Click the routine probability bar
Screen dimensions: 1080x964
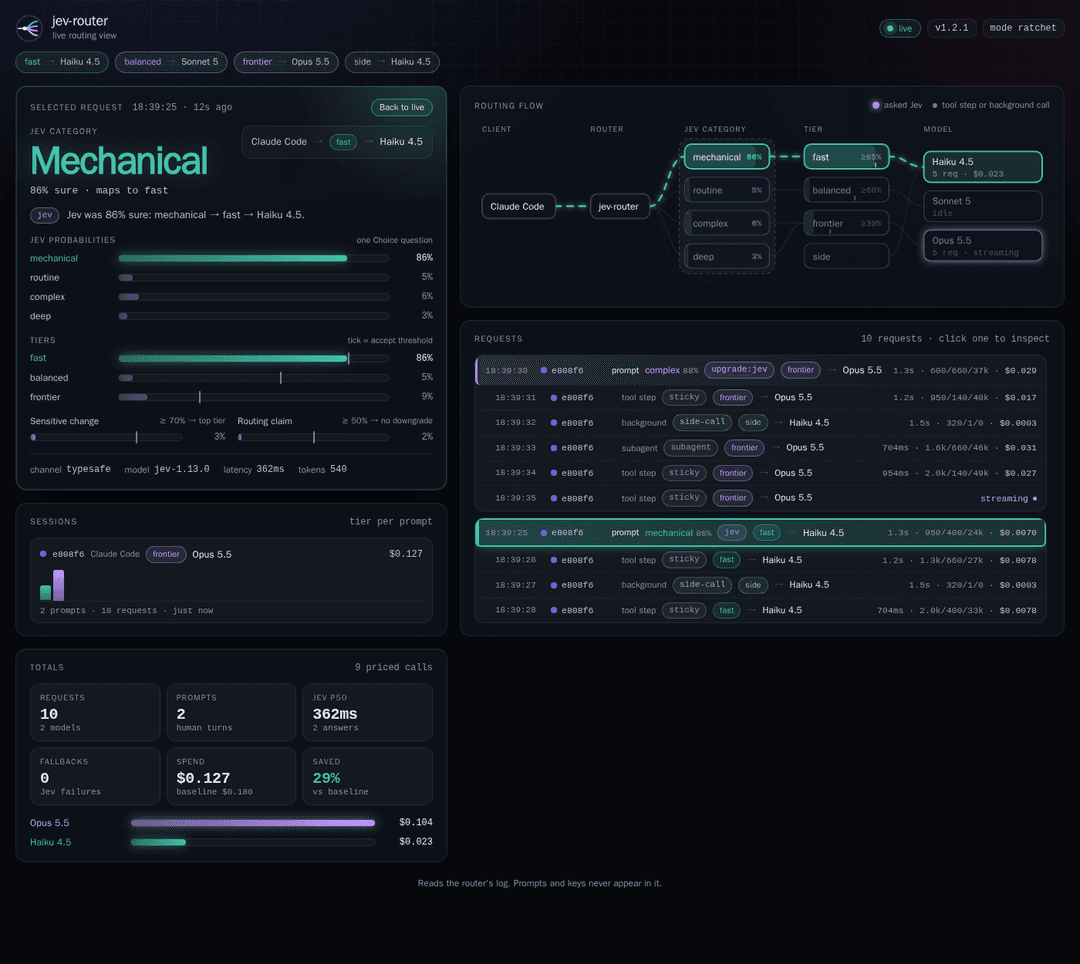(253, 277)
